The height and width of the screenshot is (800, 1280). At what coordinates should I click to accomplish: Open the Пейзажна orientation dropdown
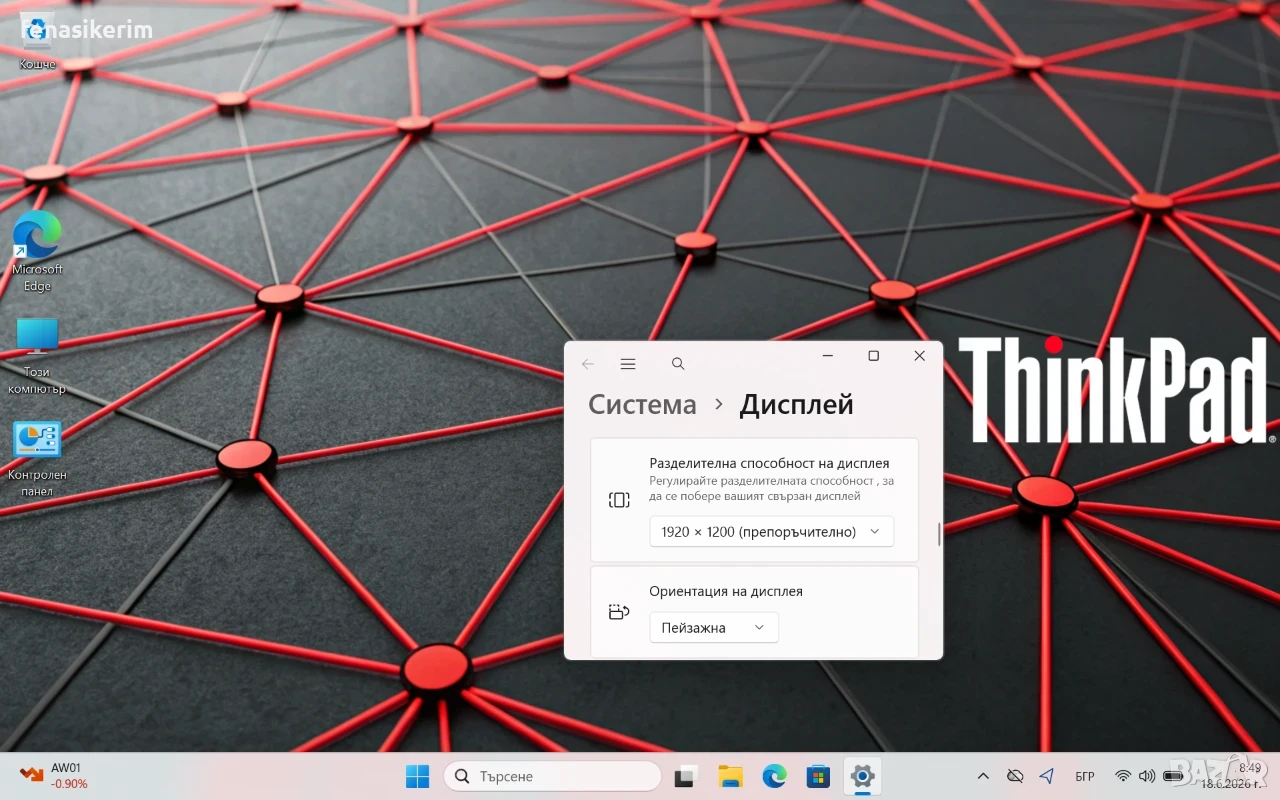pos(713,627)
